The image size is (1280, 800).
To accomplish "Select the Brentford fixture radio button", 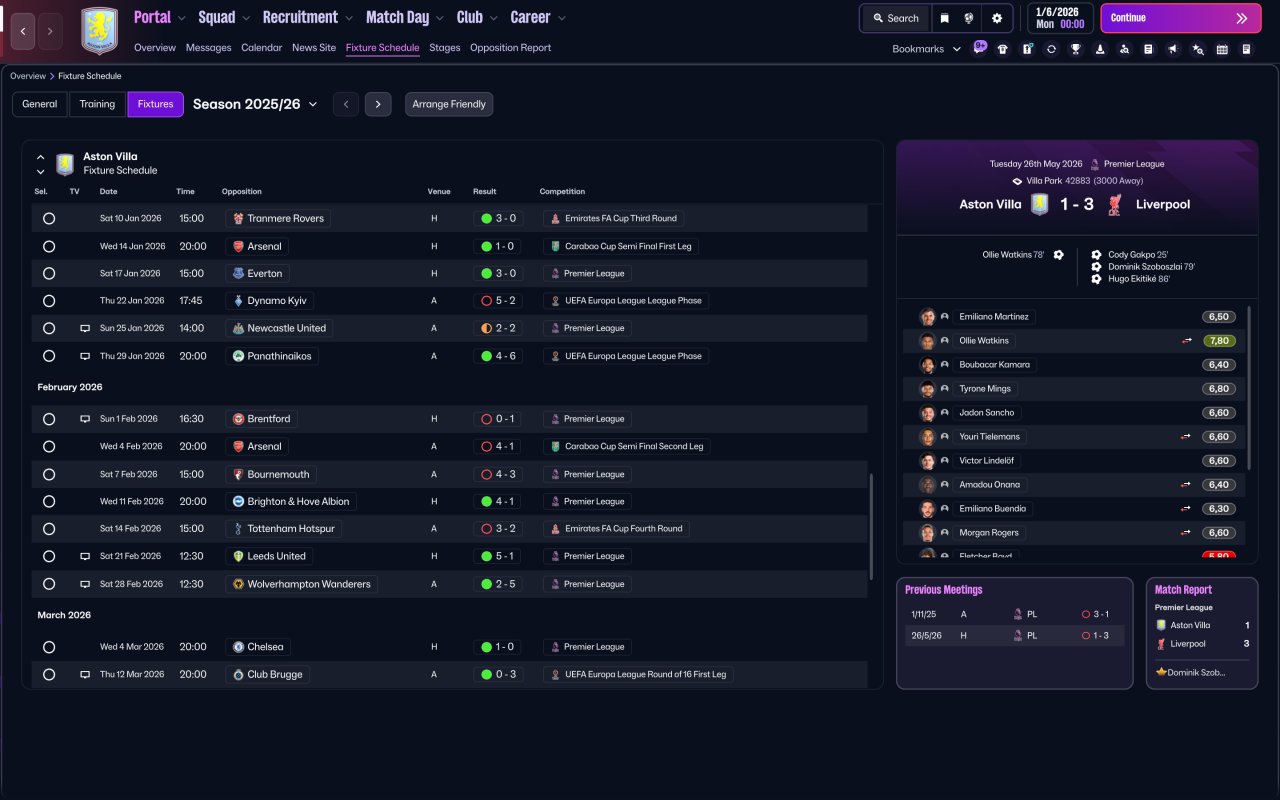I will tap(49, 419).
